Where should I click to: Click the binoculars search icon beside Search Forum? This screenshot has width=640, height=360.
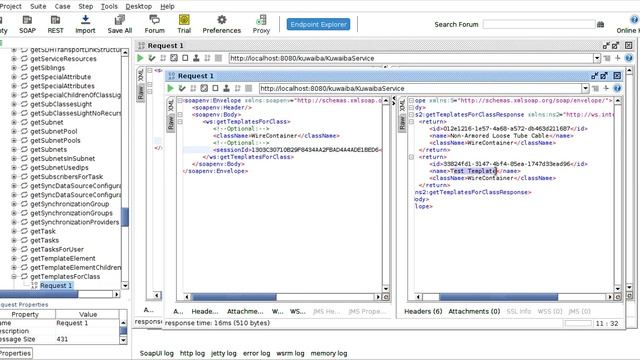point(600,24)
